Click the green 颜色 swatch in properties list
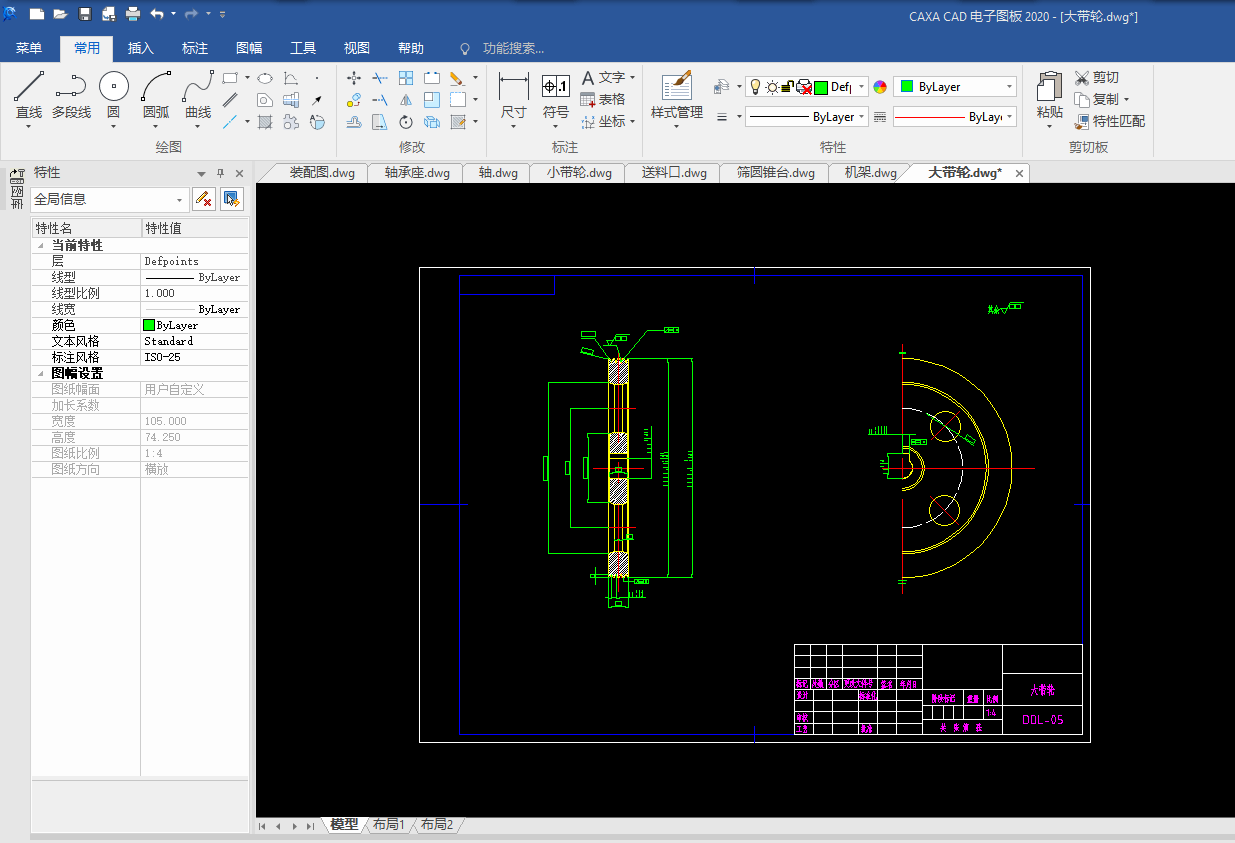The height and width of the screenshot is (843, 1235). (x=149, y=325)
